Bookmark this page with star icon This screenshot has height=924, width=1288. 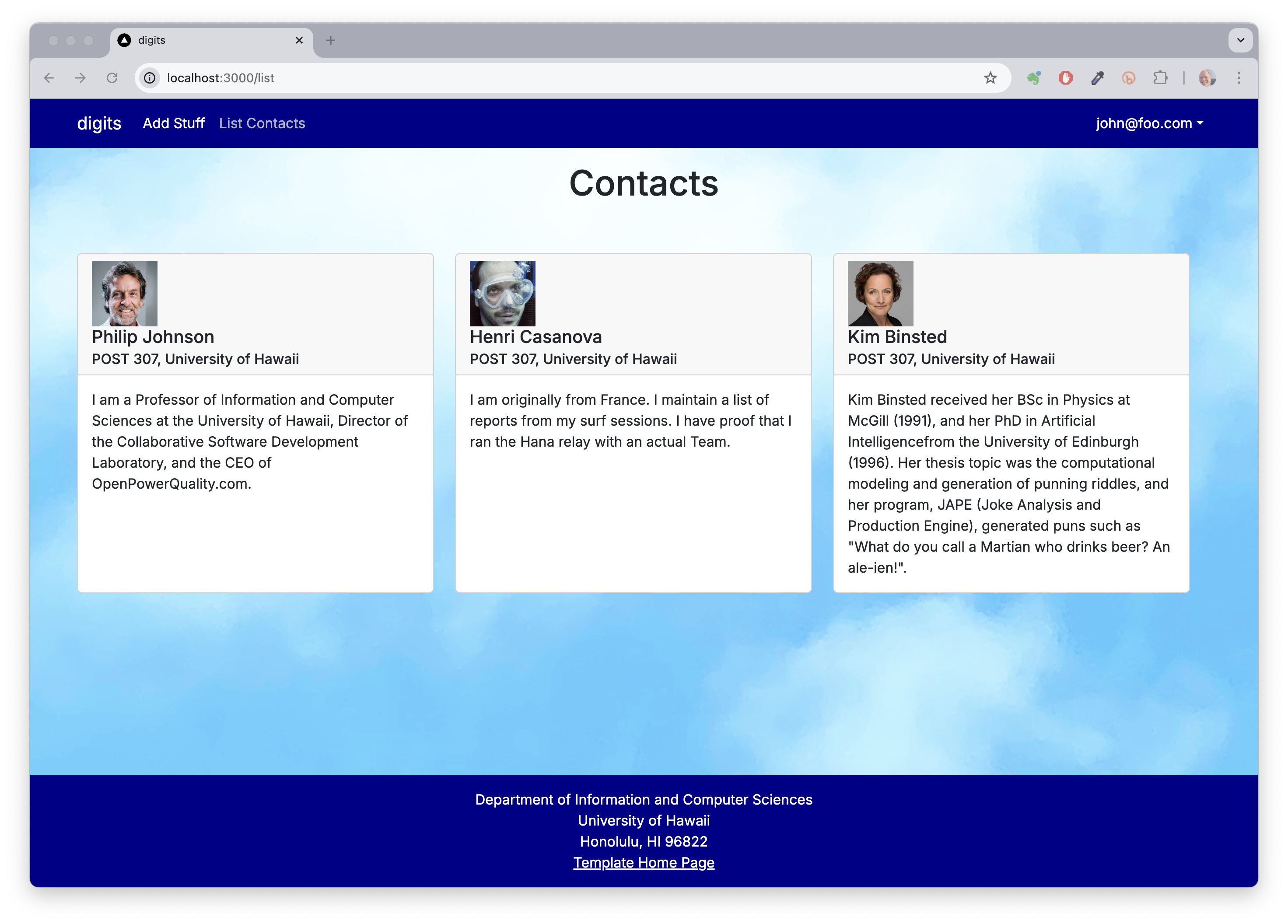[990, 78]
